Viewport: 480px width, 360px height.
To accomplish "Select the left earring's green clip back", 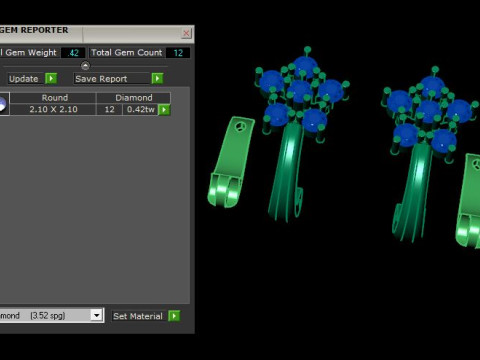I will coord(230,162).
